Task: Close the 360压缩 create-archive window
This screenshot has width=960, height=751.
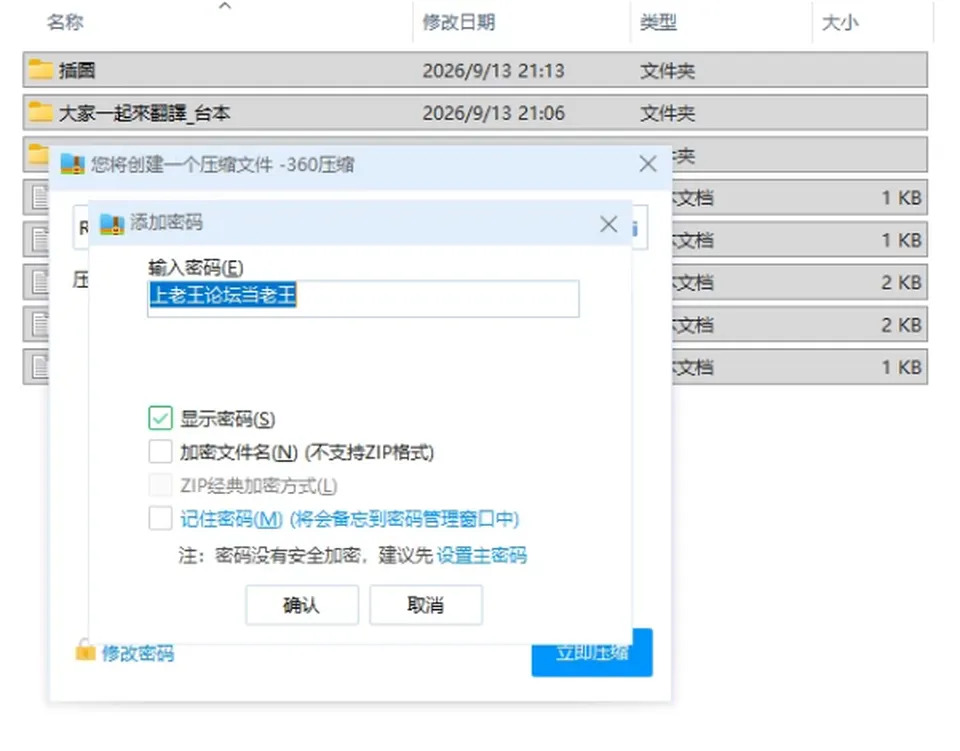Action: 648,164
